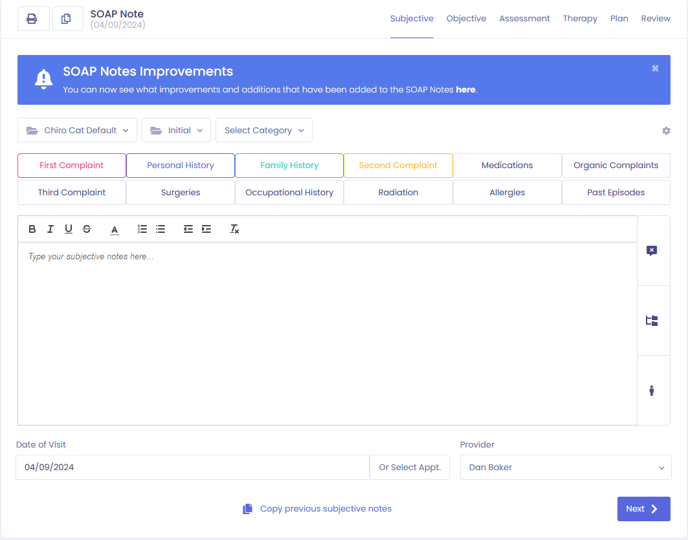Select the Organic Complaints button
This screenshot has height=540, width=688.
tap(616, 165)
